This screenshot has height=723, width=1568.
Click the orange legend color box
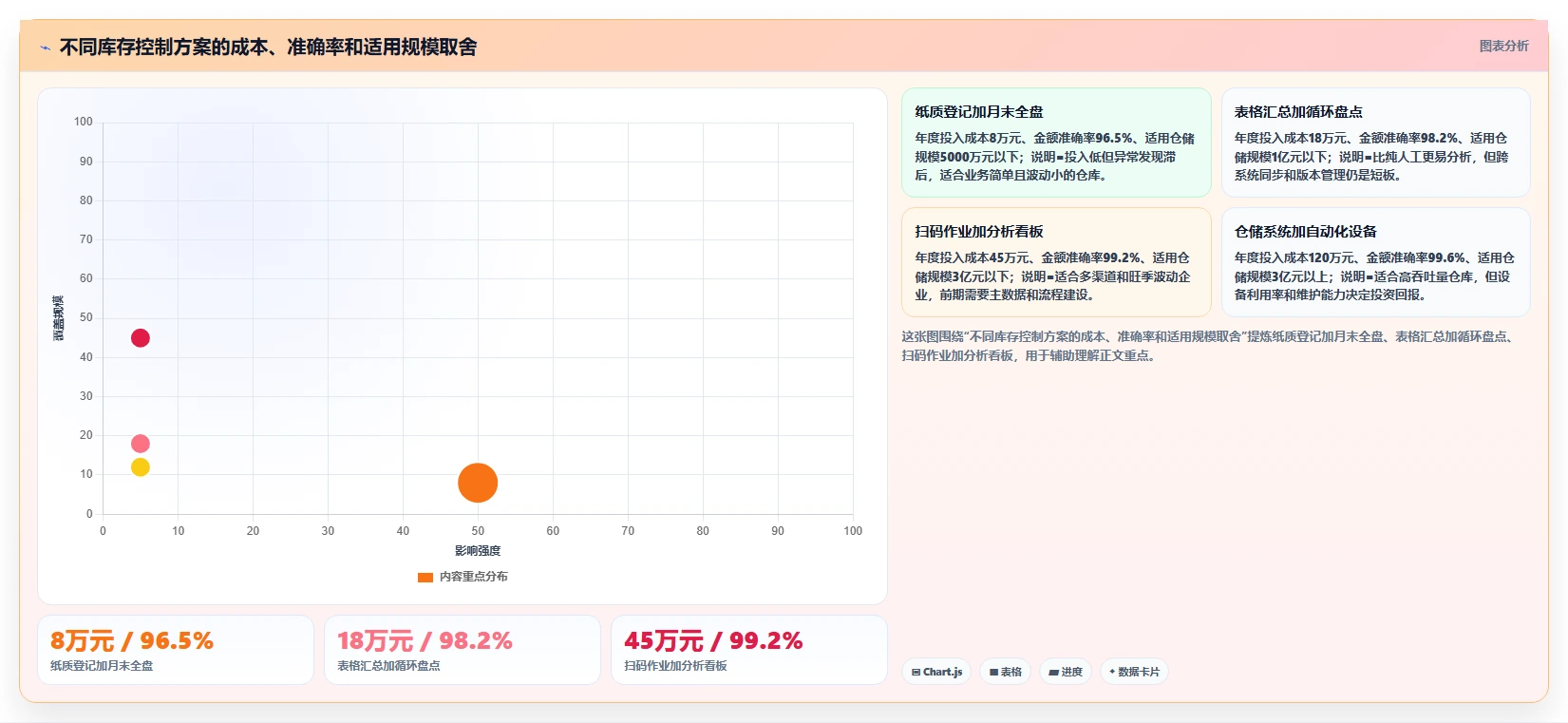tap(425, 577)
